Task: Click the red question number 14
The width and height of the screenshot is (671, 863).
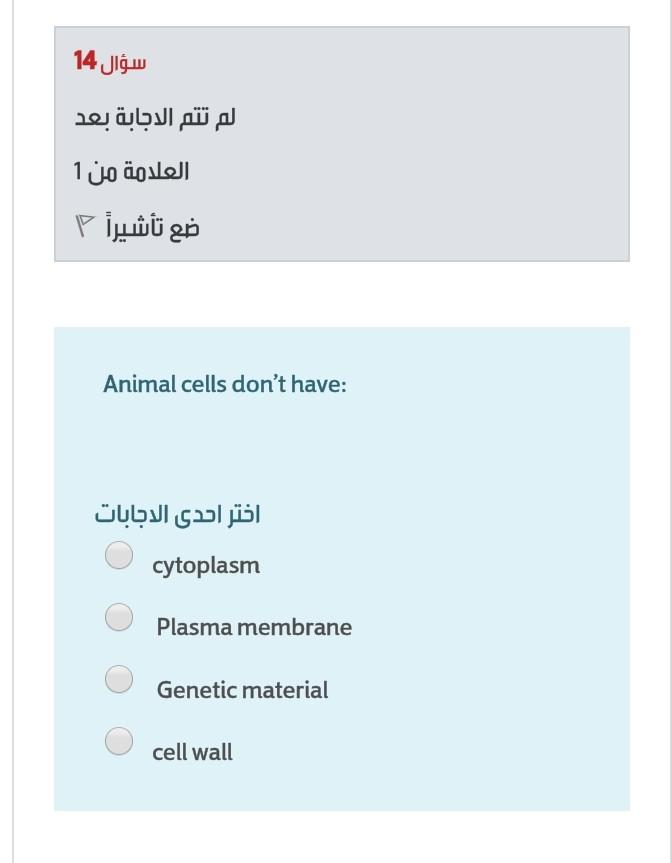Action: (85, 60)
